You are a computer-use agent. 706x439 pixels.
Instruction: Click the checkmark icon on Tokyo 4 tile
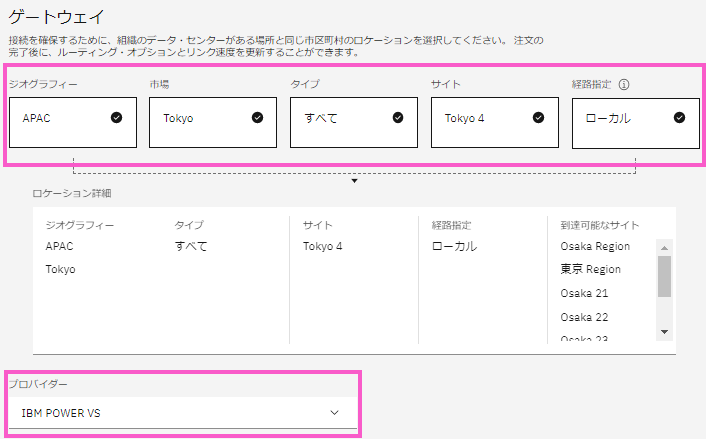539,118
